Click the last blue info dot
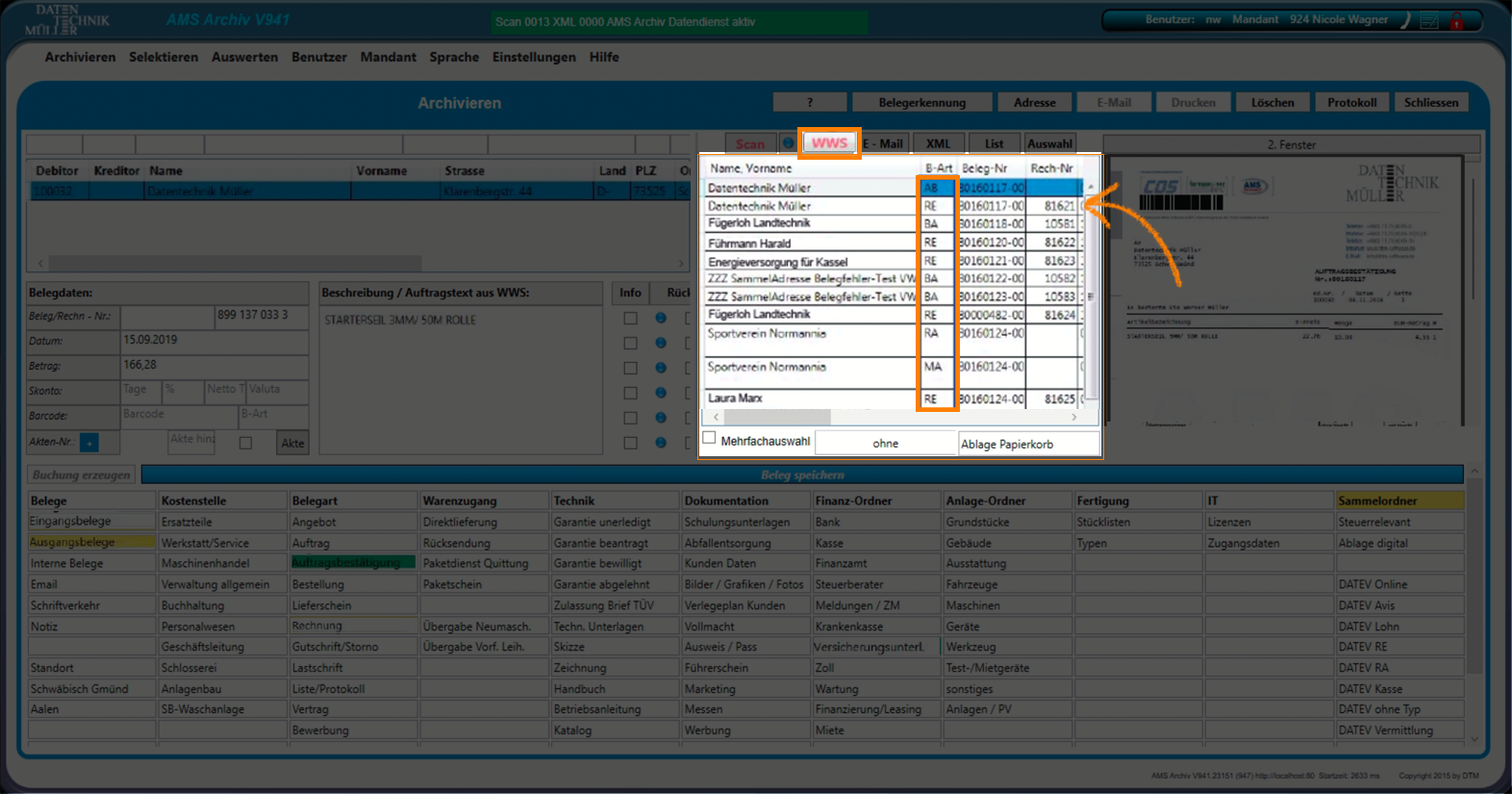This screenshot has width=1512, height=794. (661, 443)
